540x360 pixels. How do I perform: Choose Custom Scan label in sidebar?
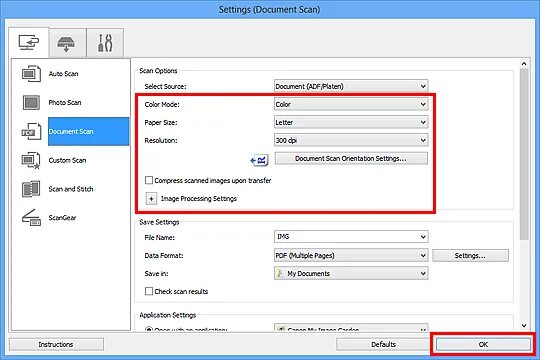tap(67, 161)
